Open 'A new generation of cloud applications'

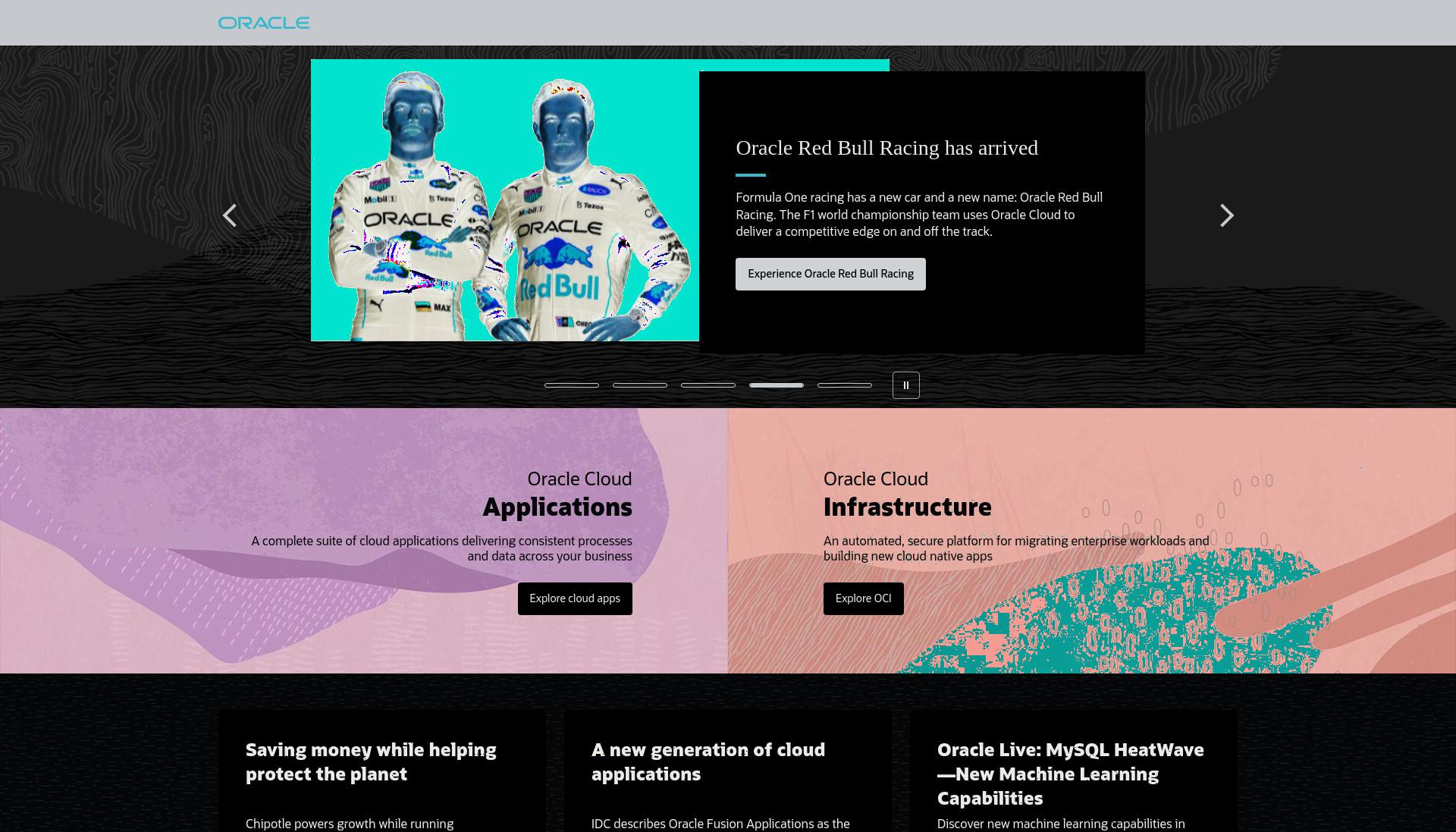pyautogui.click(x=708, y=761)
